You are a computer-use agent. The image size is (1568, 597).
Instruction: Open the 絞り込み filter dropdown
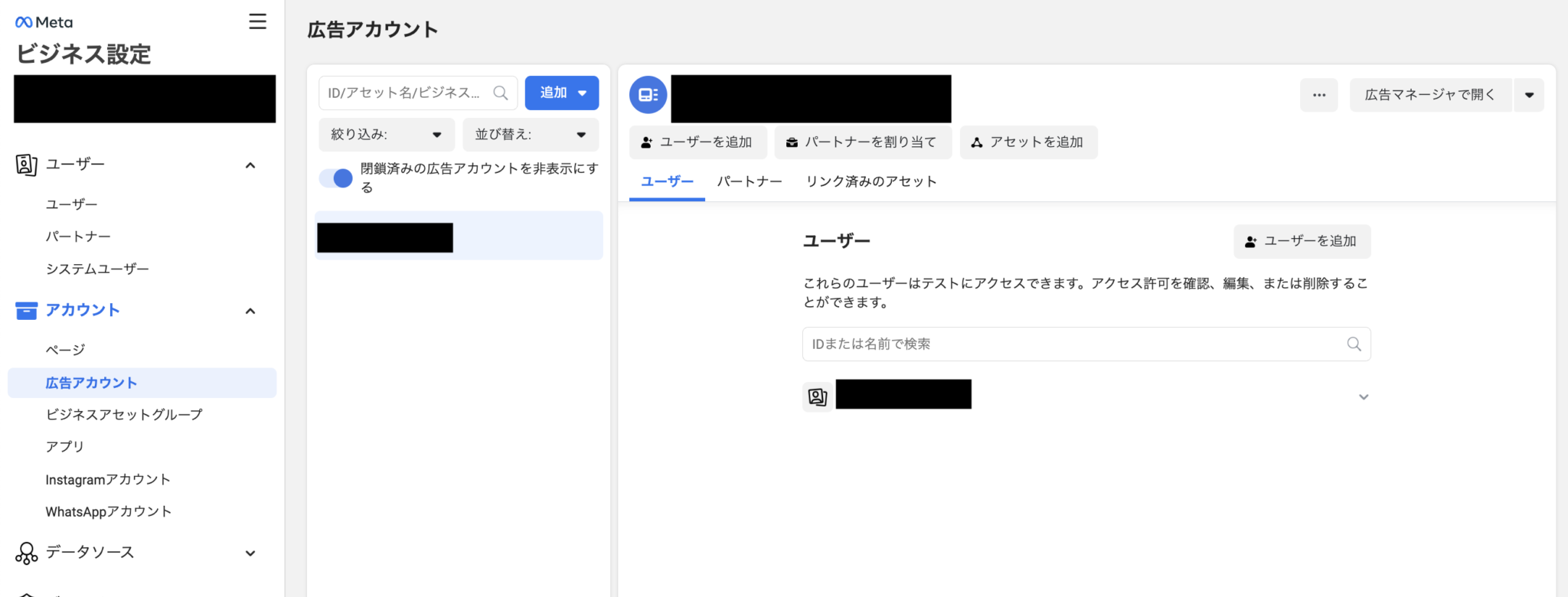[386, 135]
